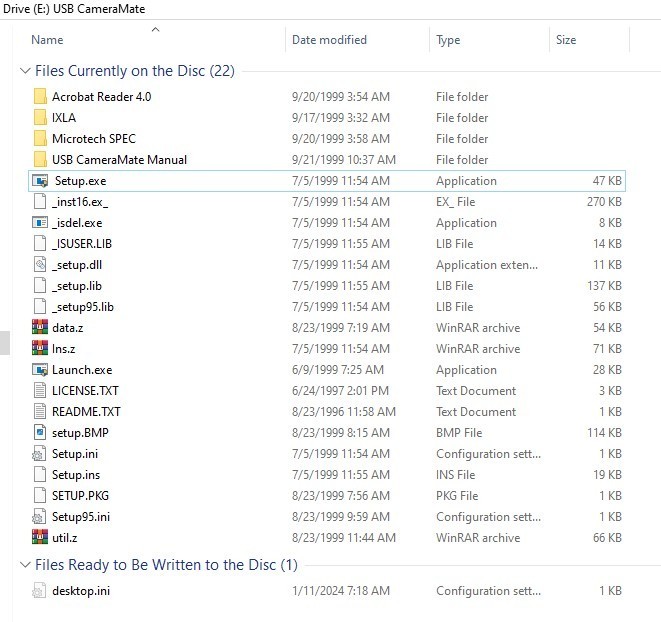Click the setup.BMP image file icon
661x622 pixels.
40,433
